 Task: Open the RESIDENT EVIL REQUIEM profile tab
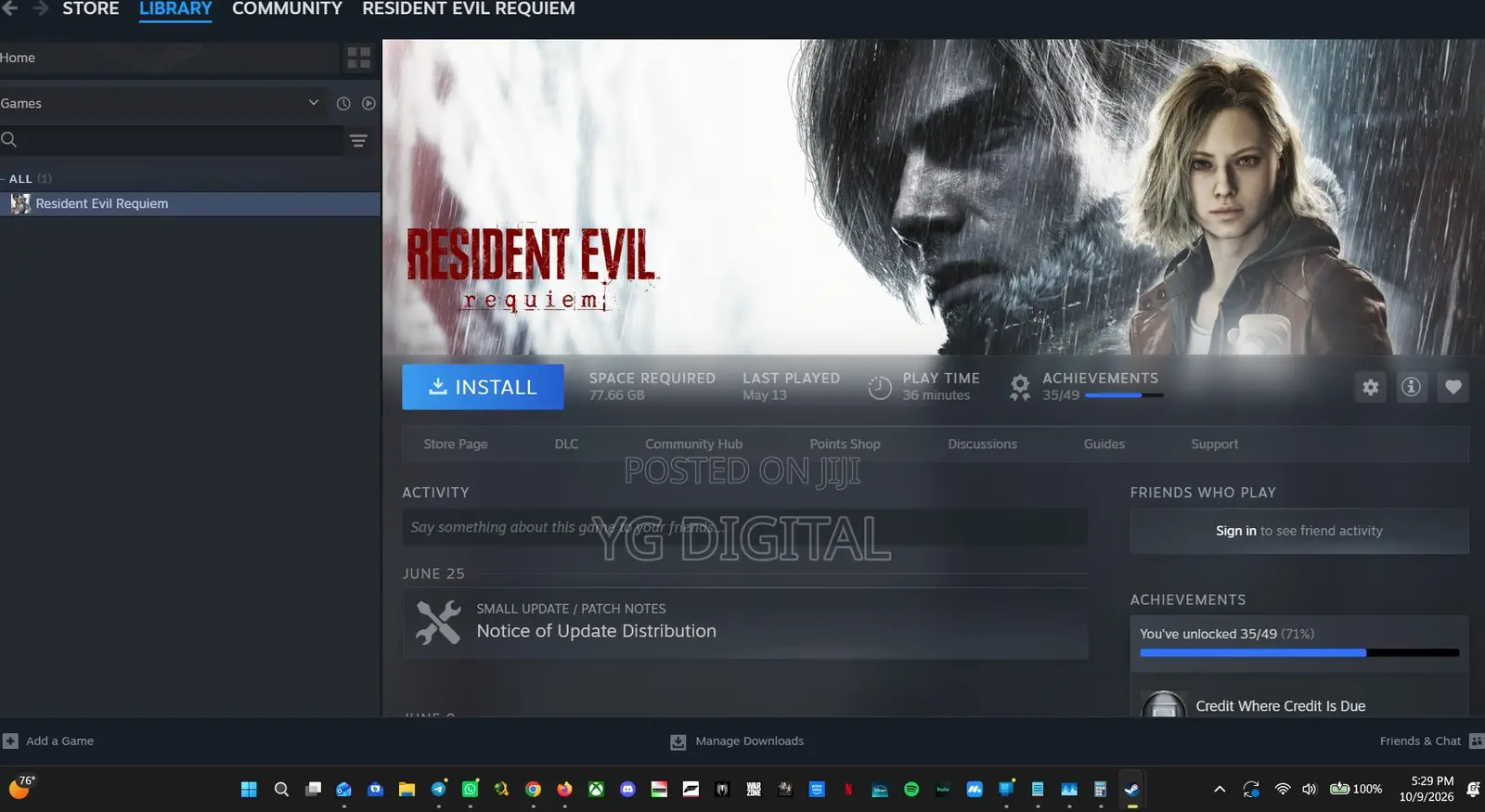[469, 9]
